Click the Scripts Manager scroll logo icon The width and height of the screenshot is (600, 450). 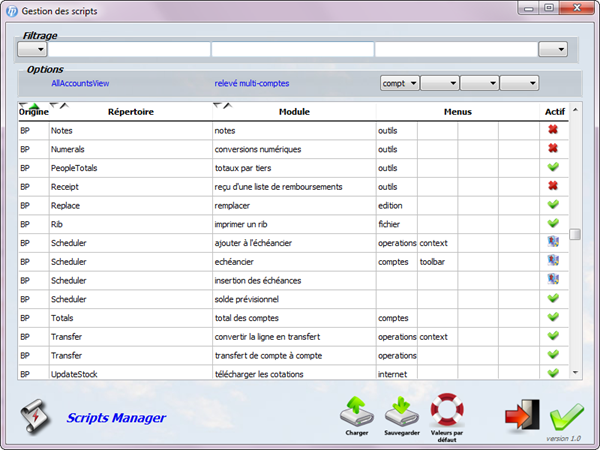[x=35, y=416]
